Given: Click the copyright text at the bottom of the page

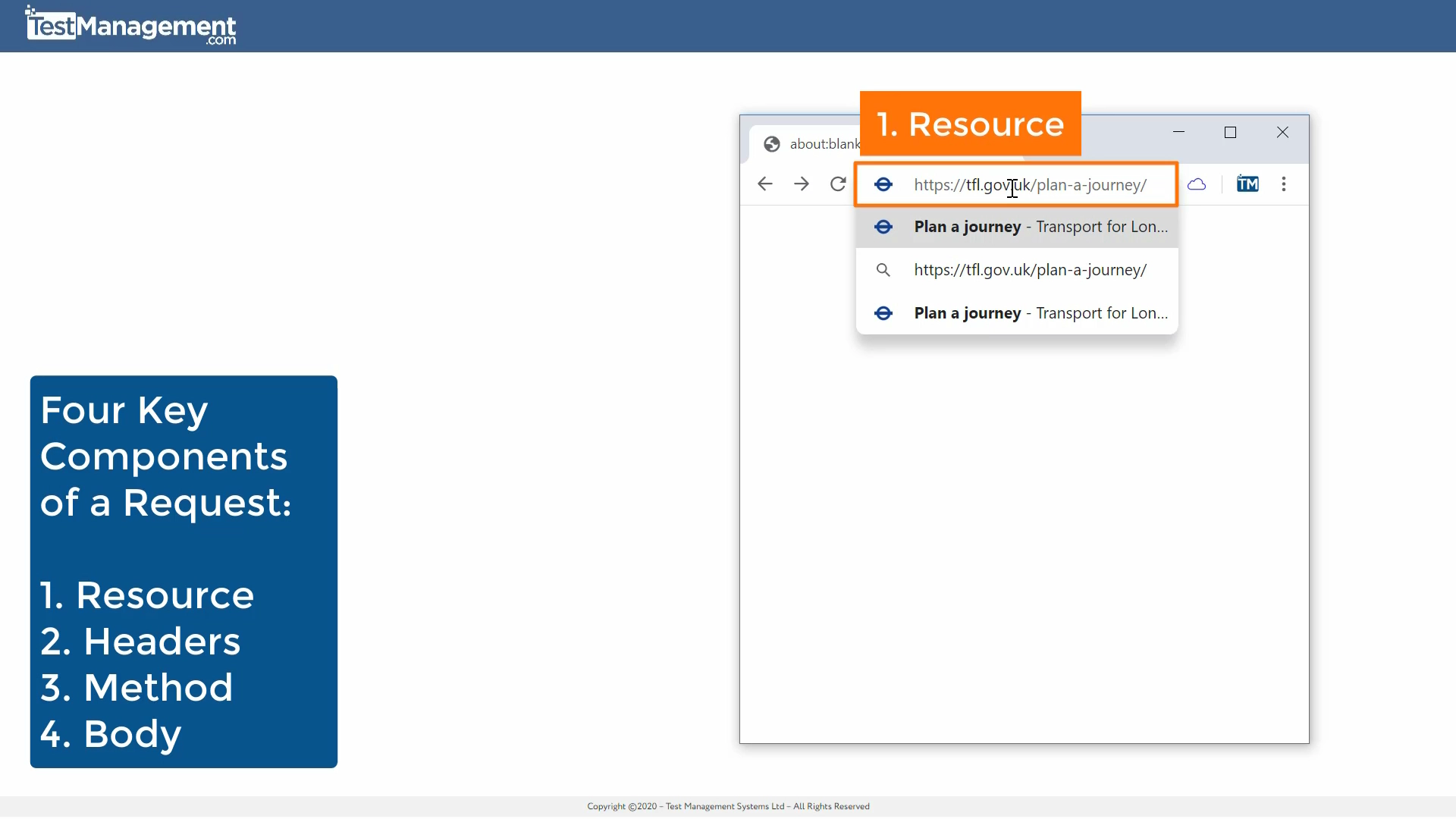Looking at the screenshot, I should point(727,806).
